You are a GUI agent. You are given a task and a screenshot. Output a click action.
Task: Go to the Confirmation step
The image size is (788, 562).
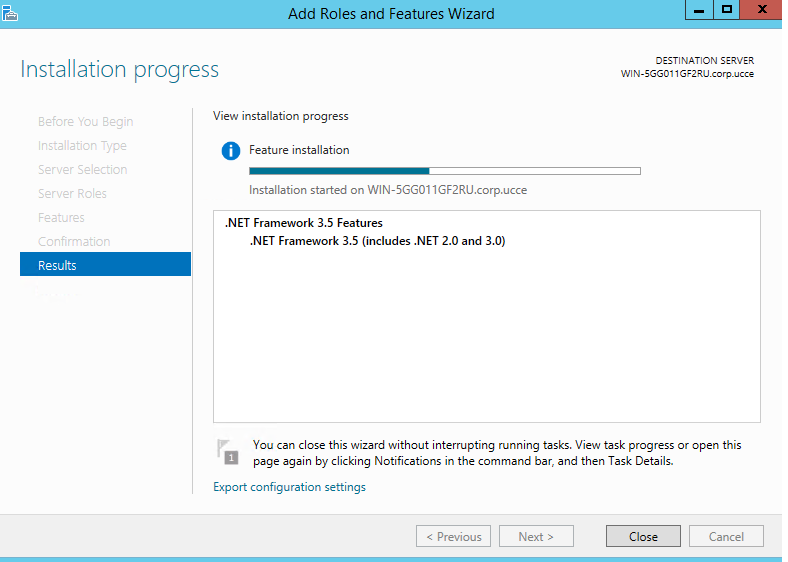74,241
